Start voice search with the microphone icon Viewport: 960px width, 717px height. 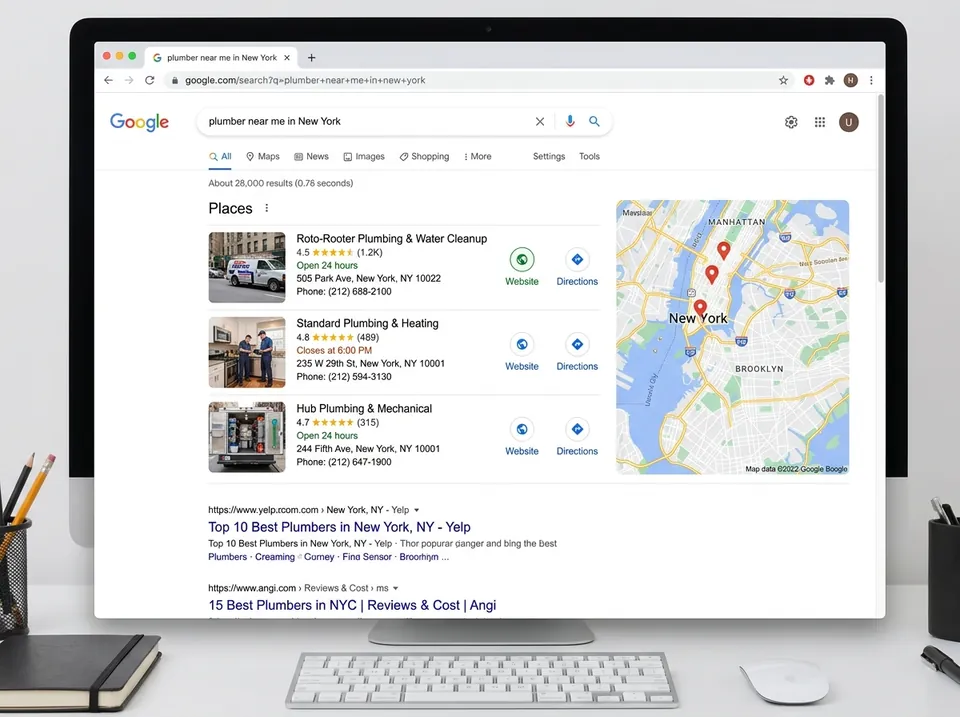click(570, 121)
